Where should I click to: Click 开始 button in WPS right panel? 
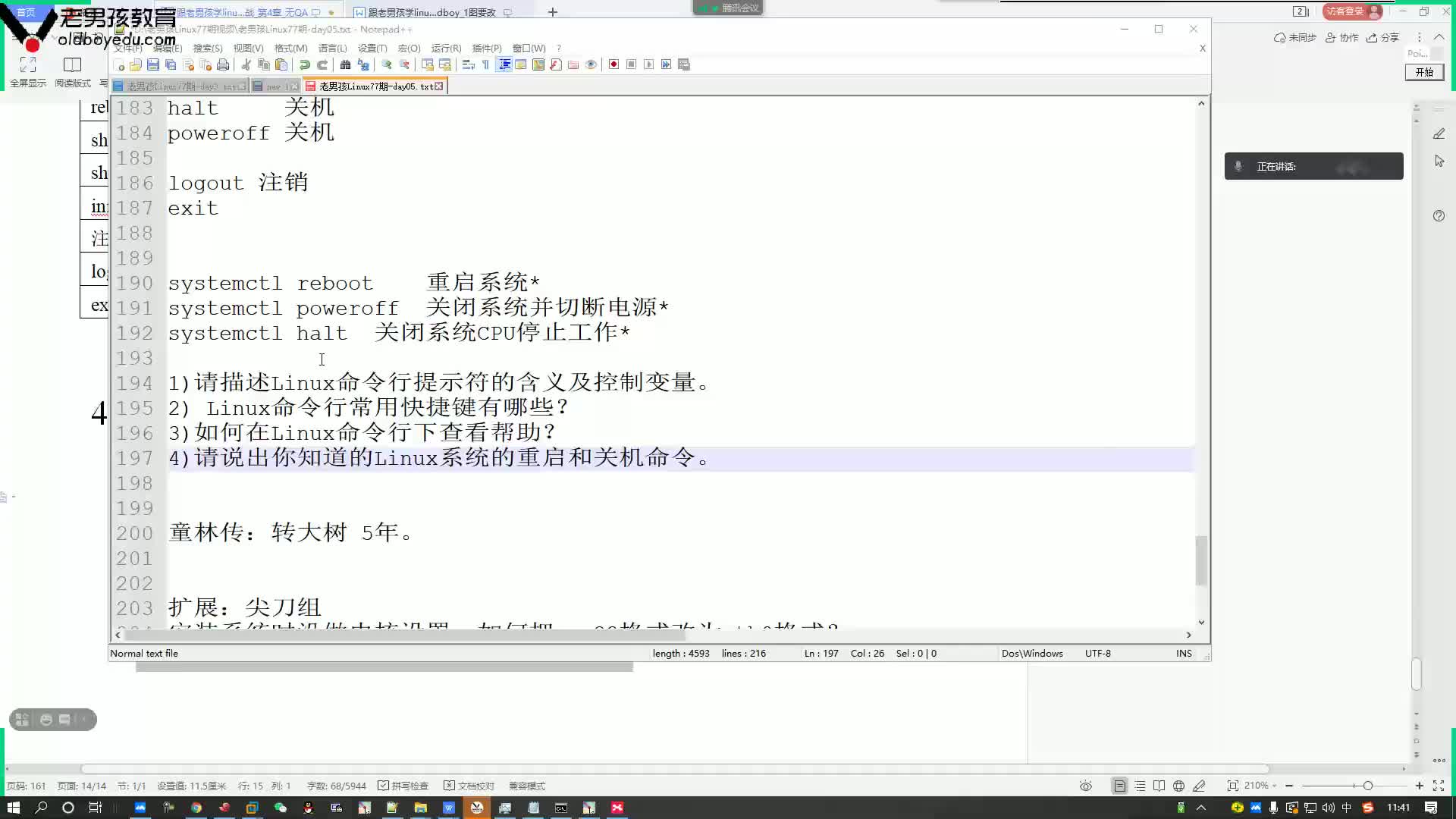point(1424,72)
